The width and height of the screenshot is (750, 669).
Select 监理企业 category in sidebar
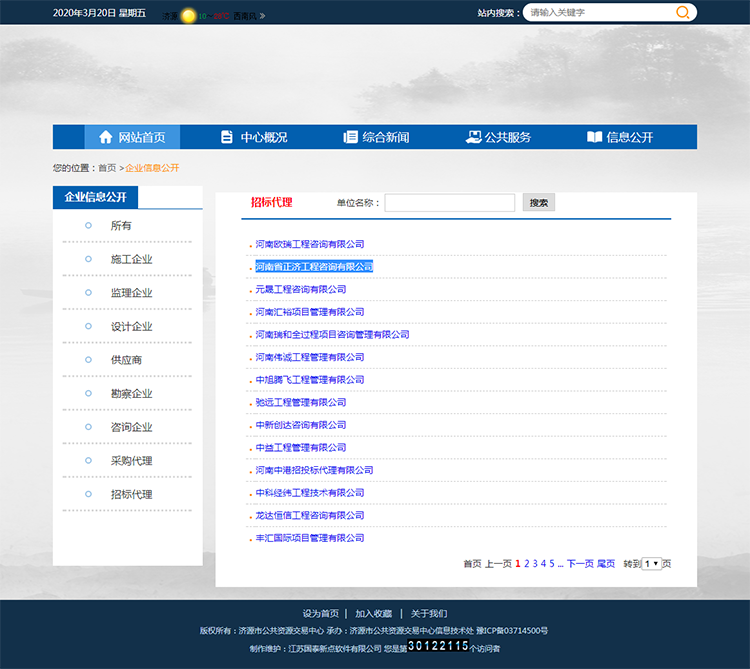(x=131, y=293)
